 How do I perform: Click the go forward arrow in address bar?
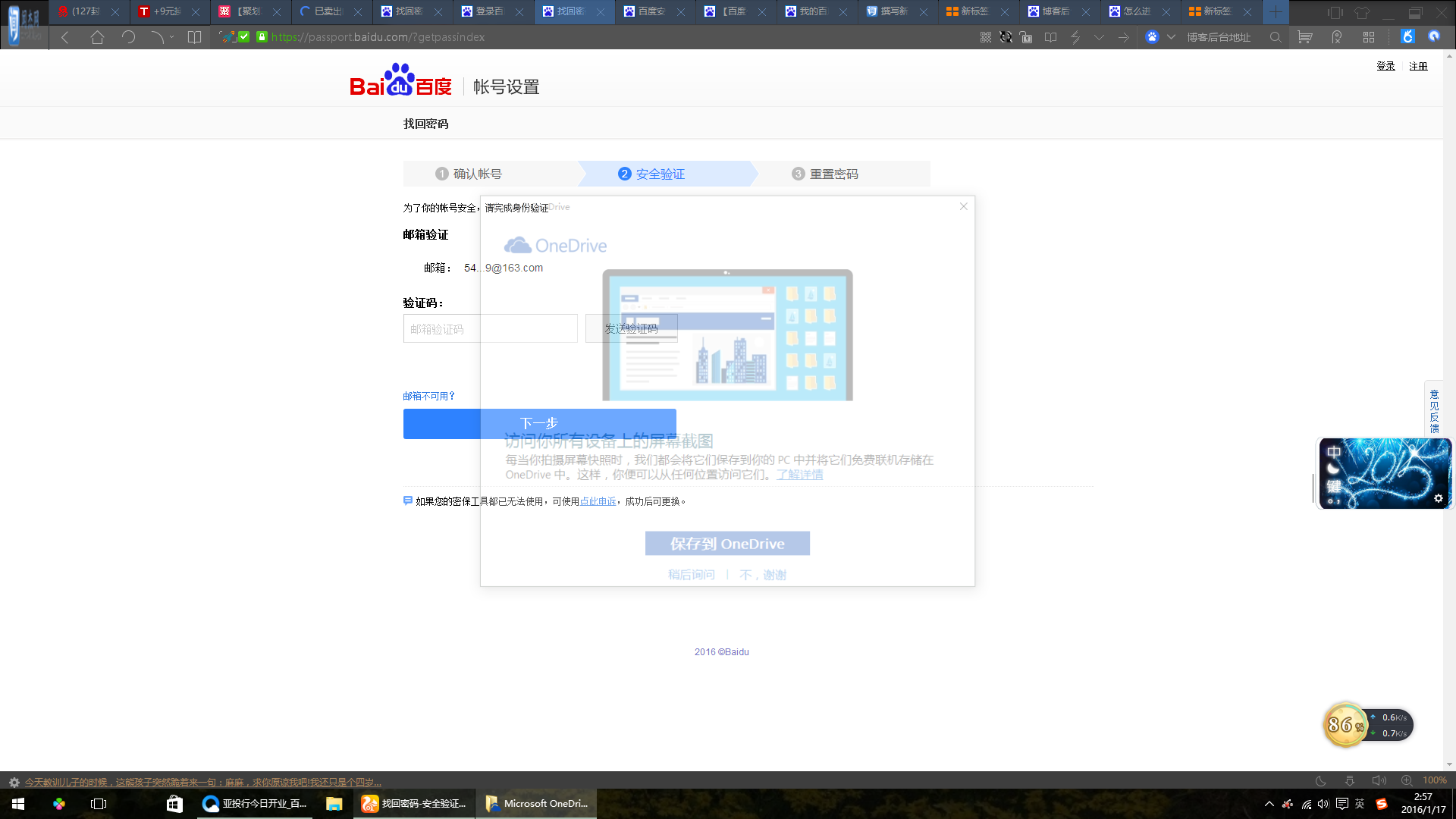pyautogui.click(x=1124, y=37)
